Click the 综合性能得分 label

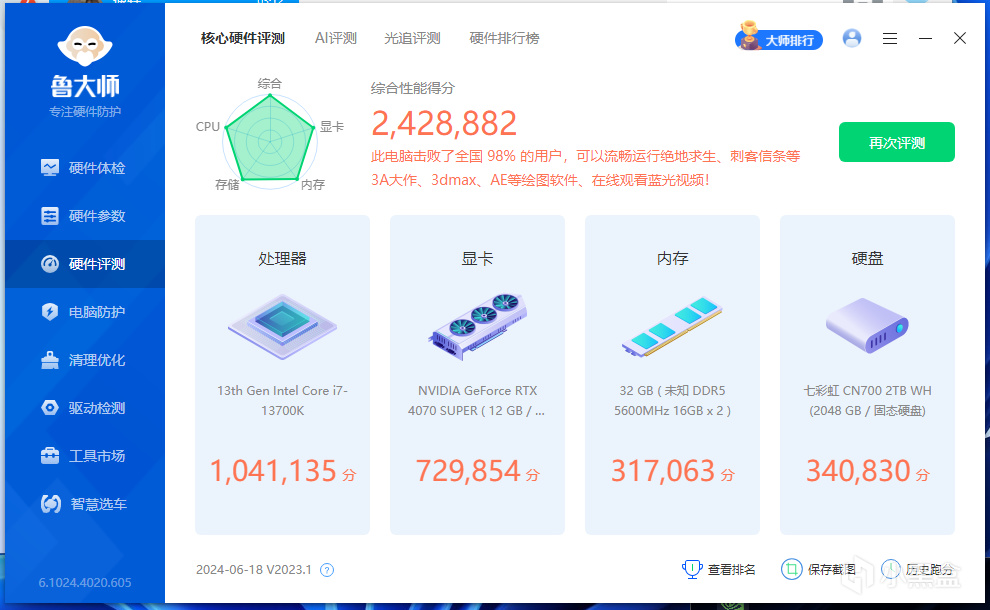[412, 88]
